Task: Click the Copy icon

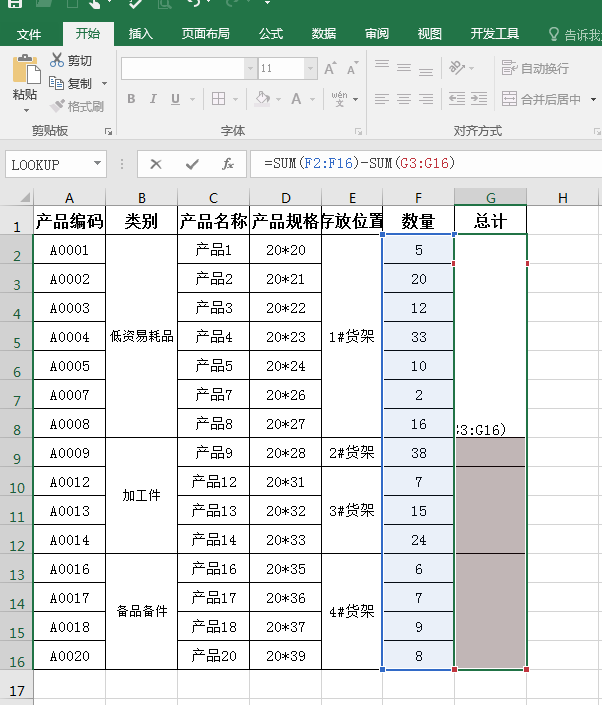Action: [57, 83]
